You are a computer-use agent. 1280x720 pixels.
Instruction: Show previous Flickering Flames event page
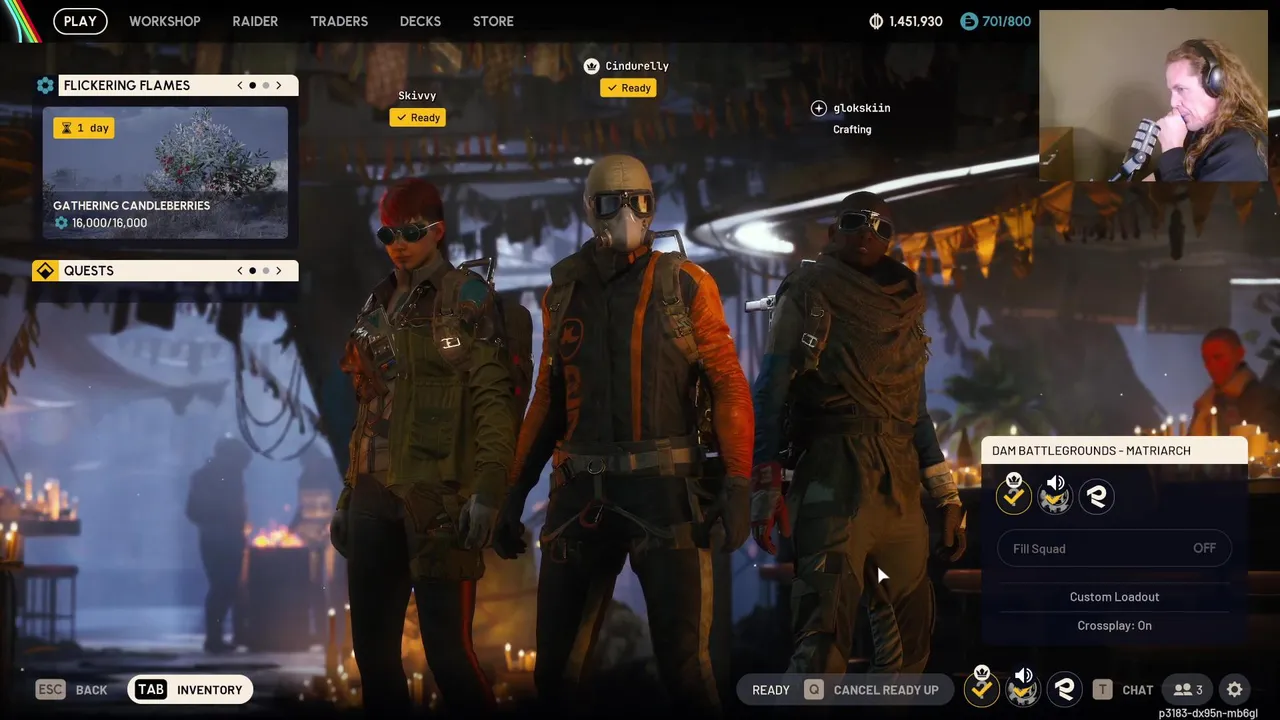coord(240,86)
